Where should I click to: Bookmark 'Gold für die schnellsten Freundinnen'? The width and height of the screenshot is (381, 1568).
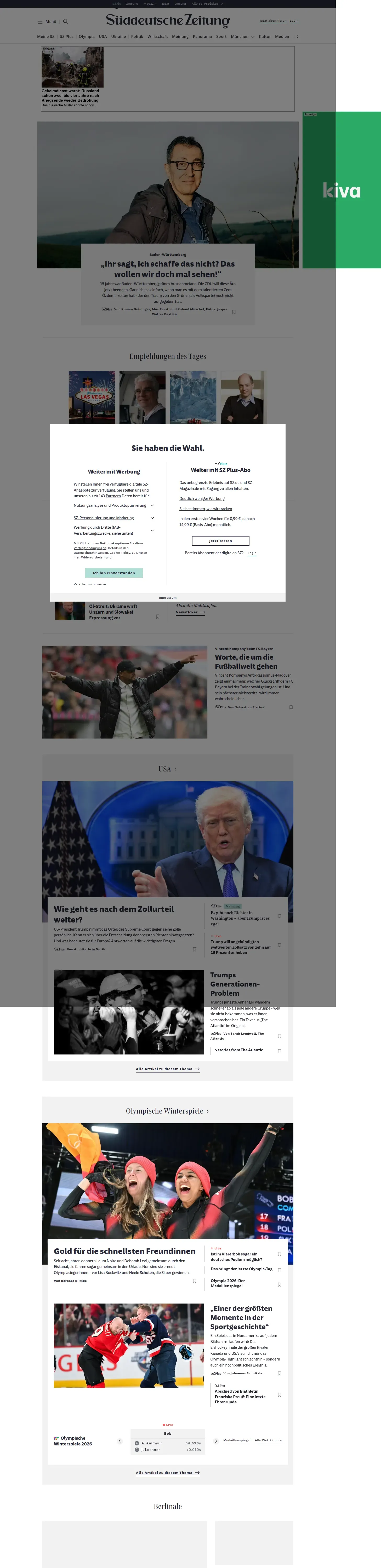tap(195, 1281)
